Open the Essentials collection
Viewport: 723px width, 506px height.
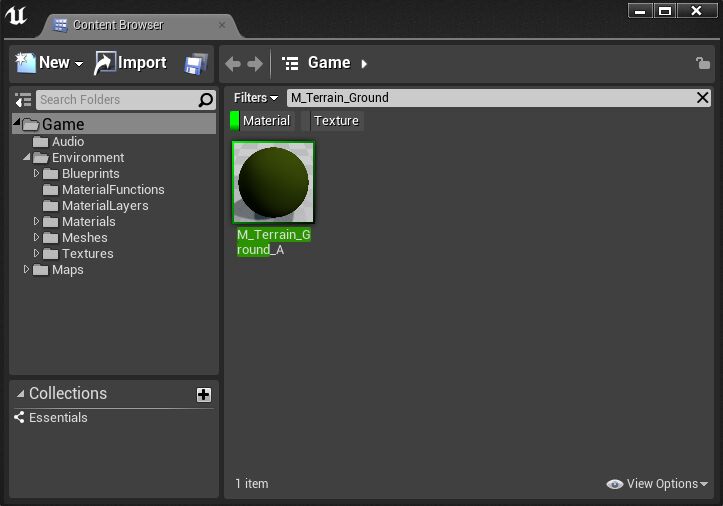[x=58, y=417]
